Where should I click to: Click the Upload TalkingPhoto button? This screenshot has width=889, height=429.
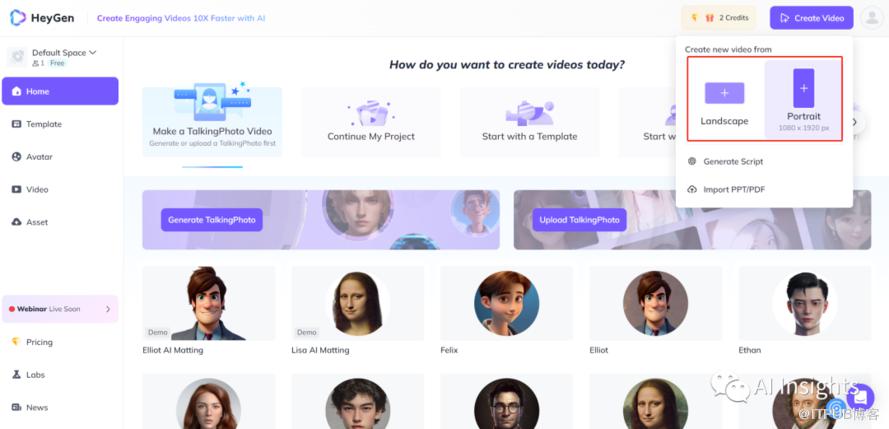pos(579,220)
